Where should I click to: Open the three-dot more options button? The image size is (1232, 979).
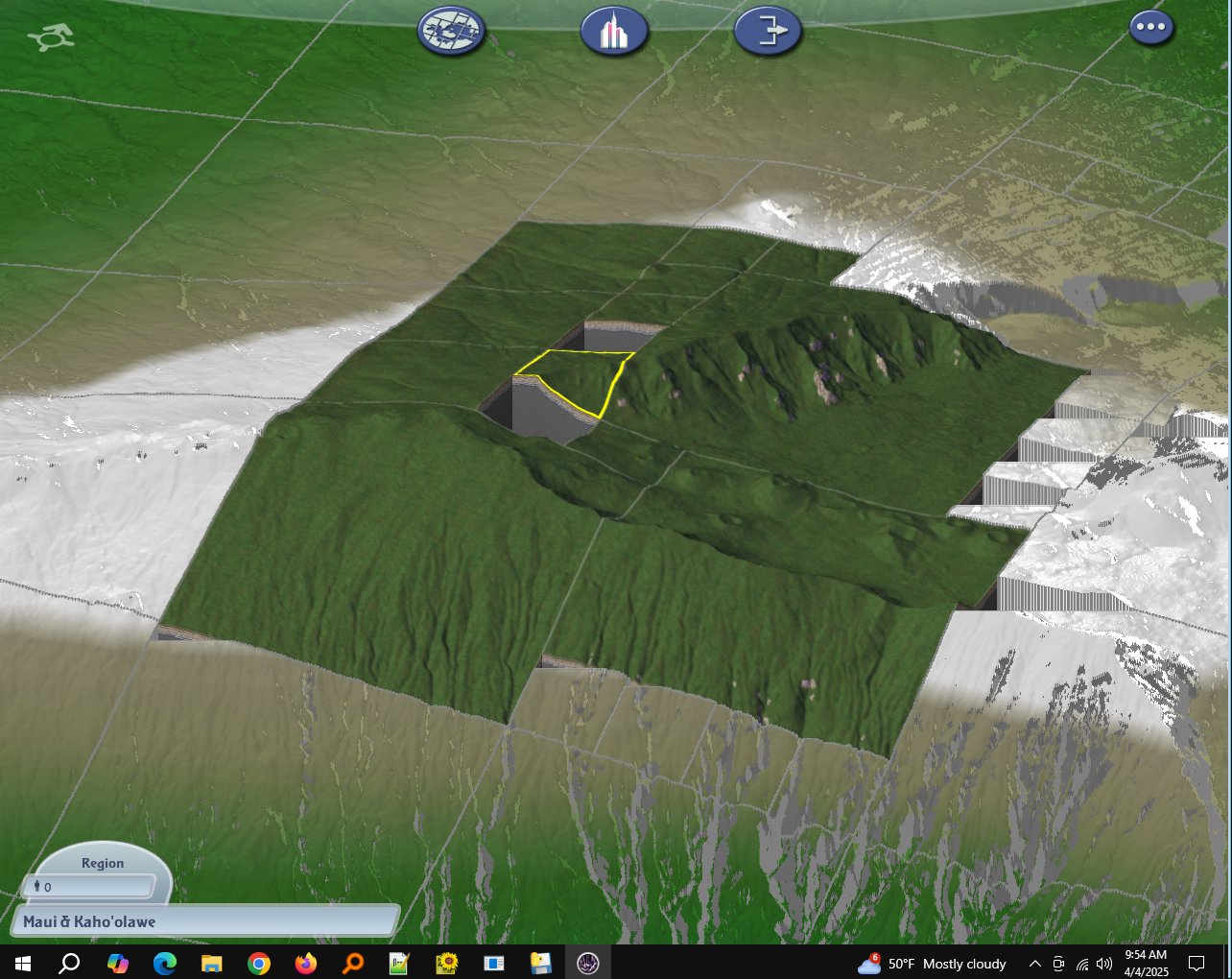(1150, 27)
